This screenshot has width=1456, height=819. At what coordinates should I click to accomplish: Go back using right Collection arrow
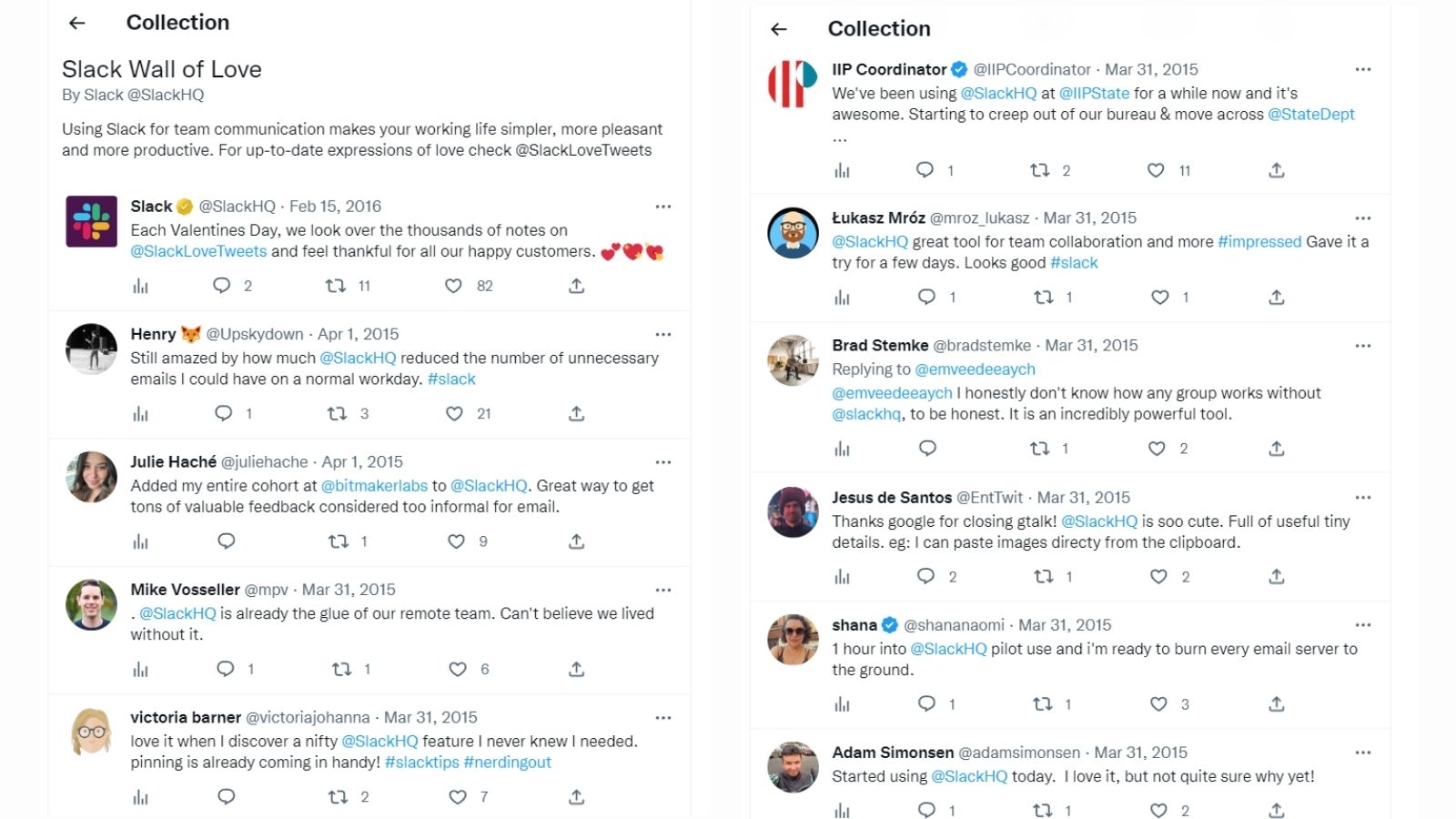pos(779,29)
